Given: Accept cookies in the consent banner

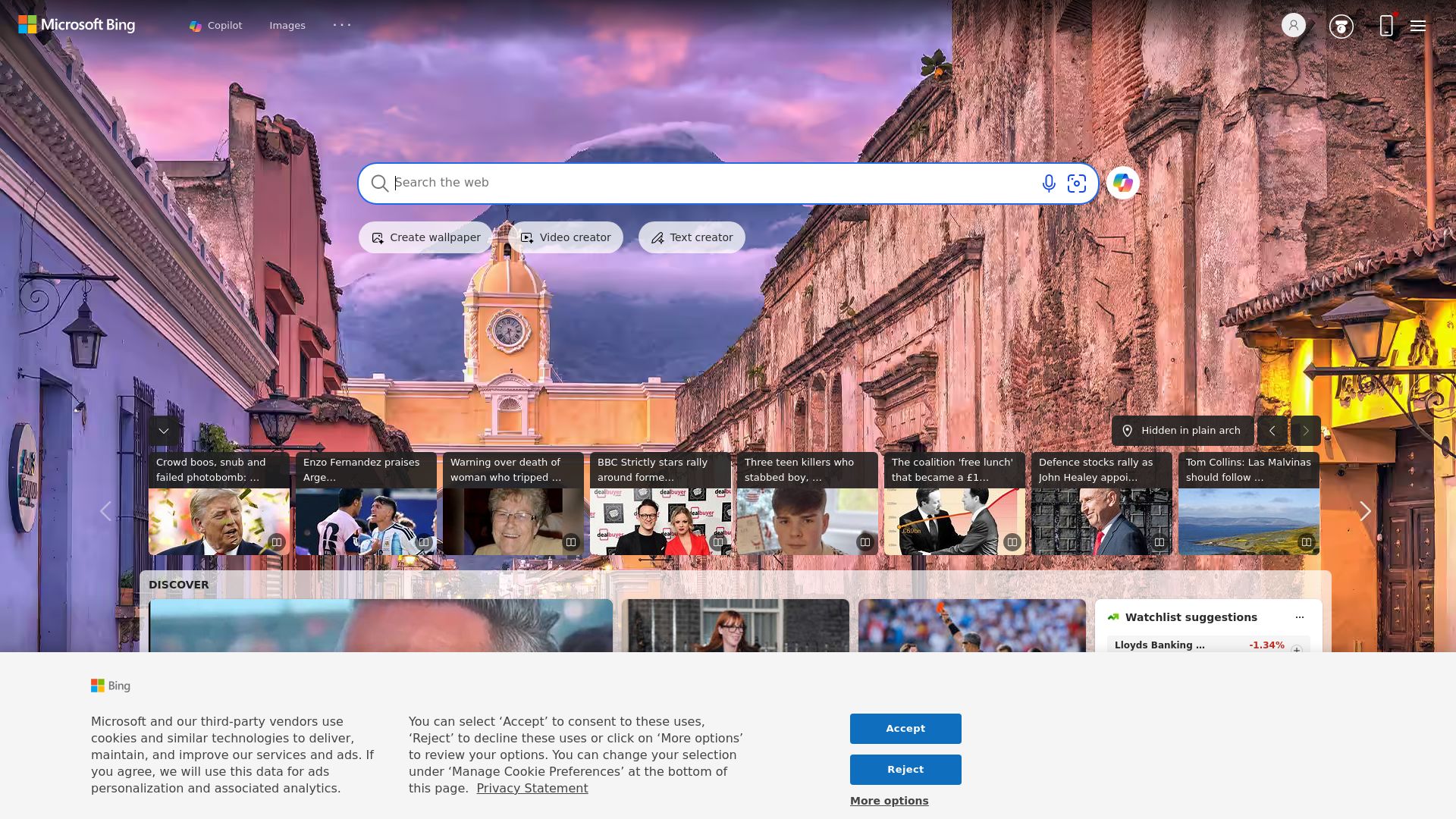Looking at the screenshot, I should coord(905,729).
